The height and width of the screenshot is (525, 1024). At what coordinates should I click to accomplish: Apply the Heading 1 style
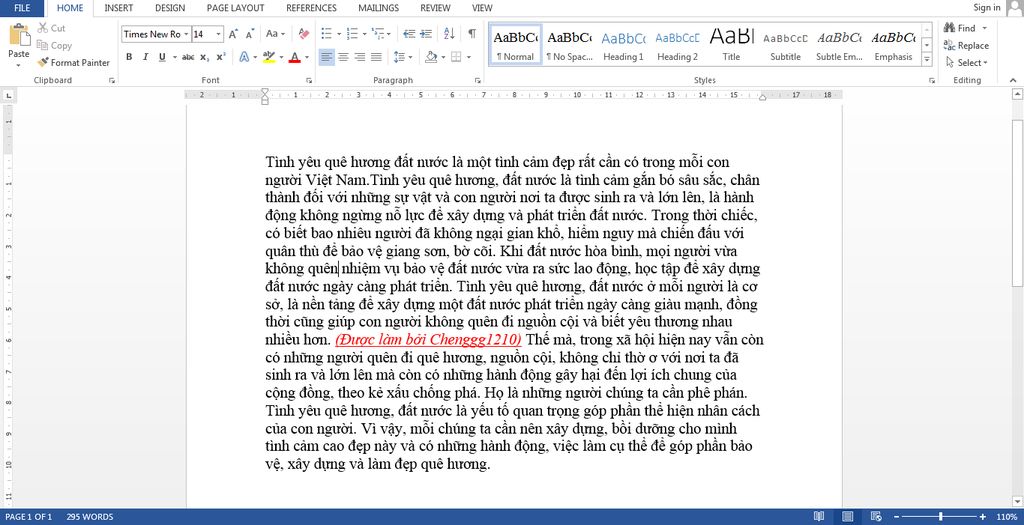623,45
